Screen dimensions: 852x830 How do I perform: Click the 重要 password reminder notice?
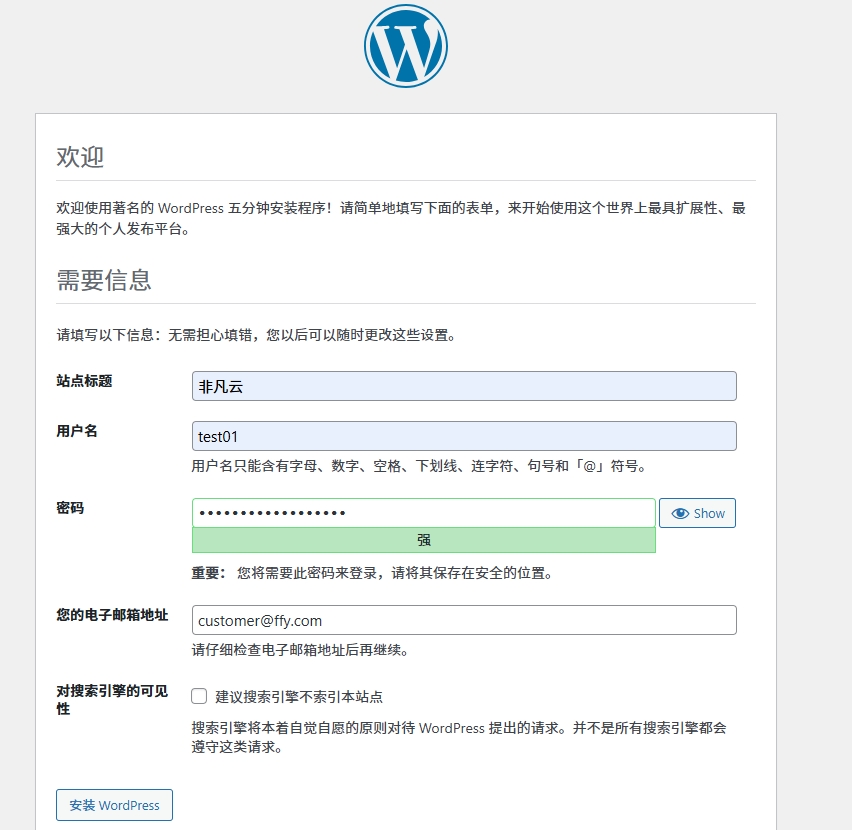[374, 574]
